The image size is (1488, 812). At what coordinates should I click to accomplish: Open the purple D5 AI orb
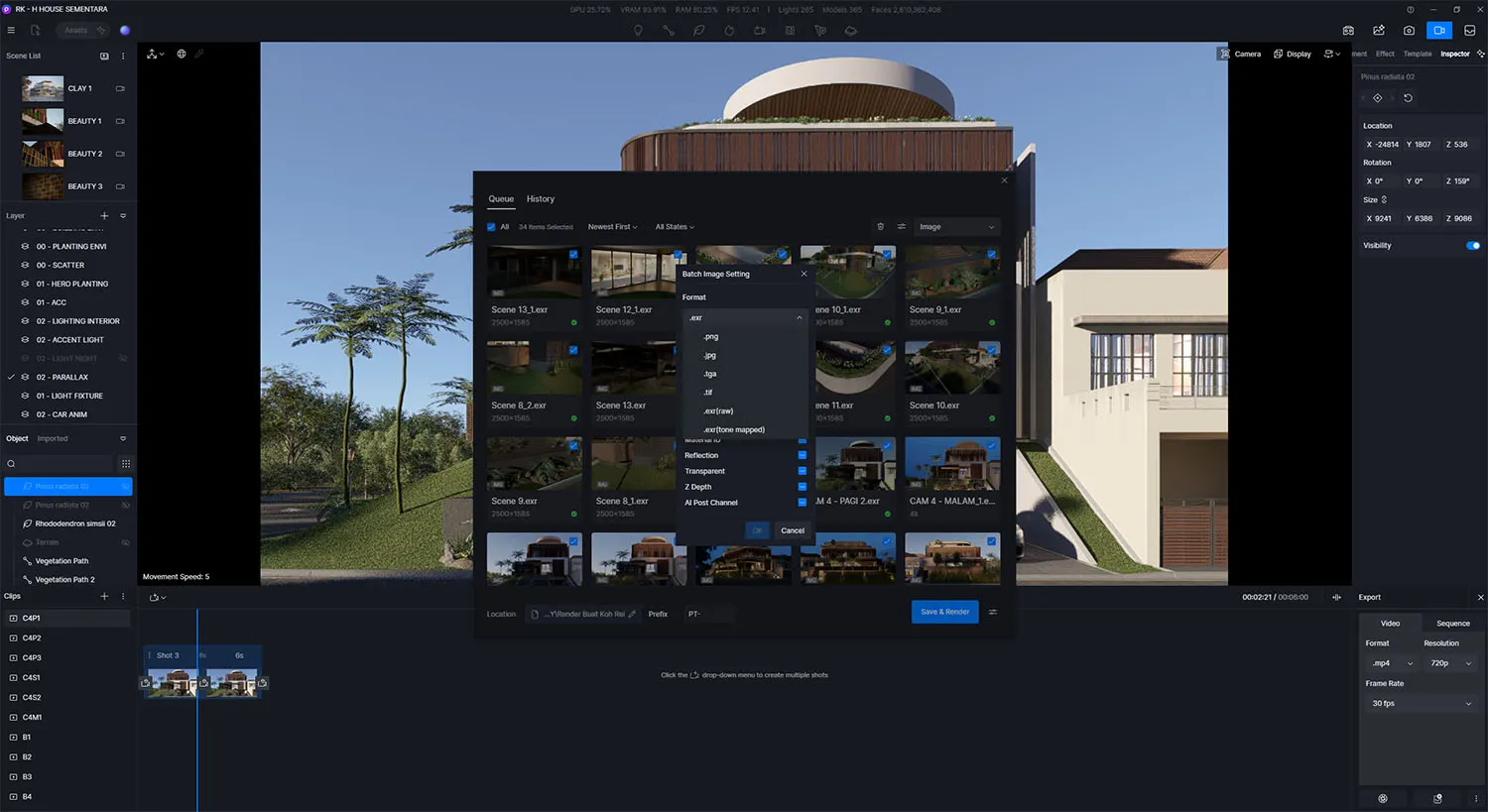[125, 31]
